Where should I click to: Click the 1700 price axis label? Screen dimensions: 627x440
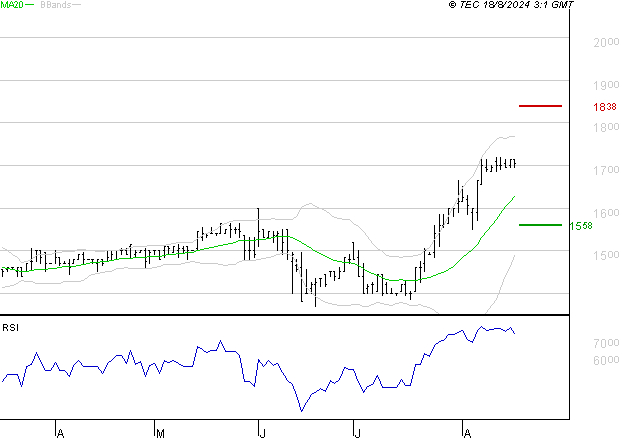pyautogui.click(x=606, y=170)
